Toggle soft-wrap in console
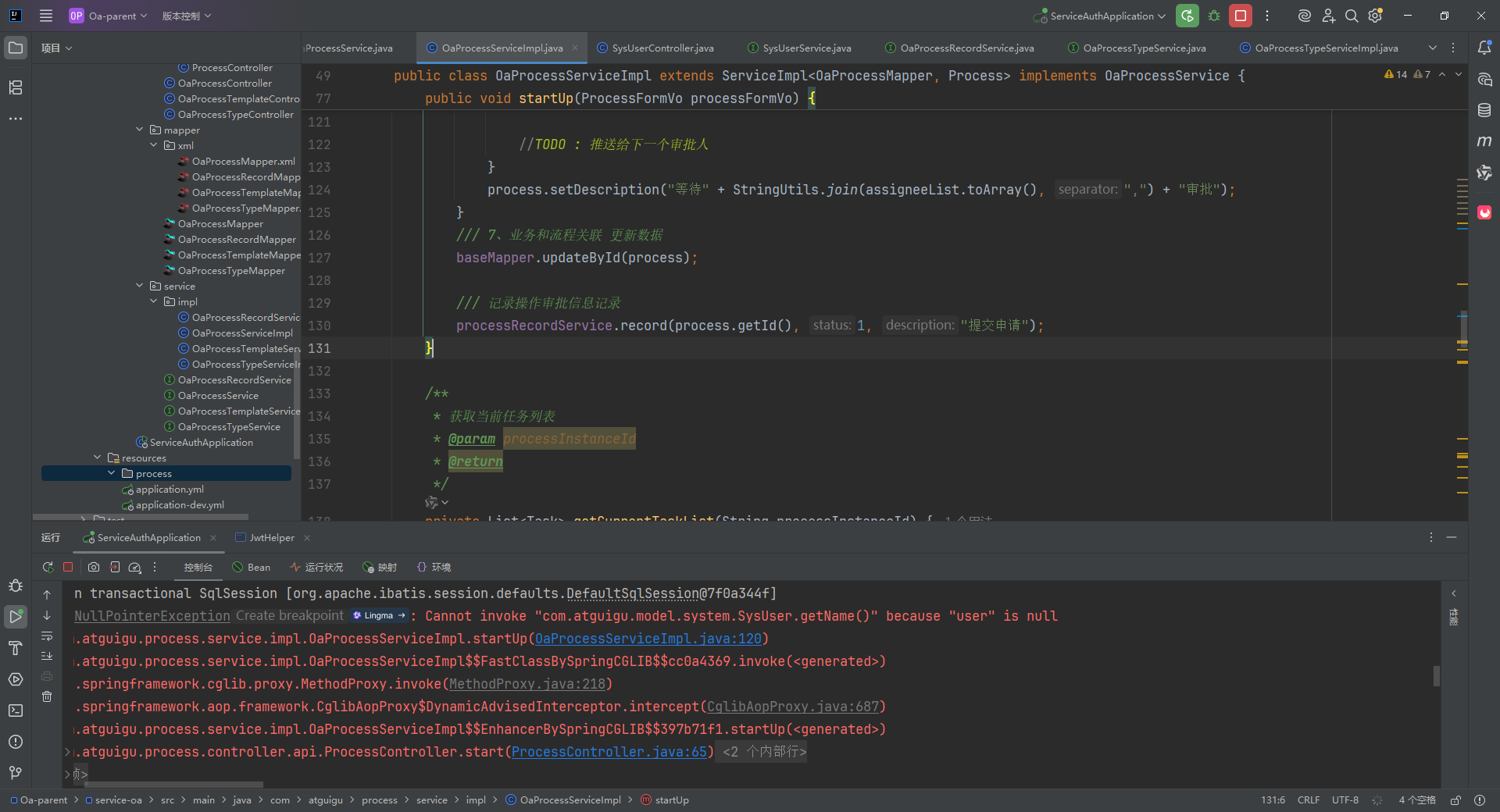Screen dimensions: 1500x812 (47, 636)
